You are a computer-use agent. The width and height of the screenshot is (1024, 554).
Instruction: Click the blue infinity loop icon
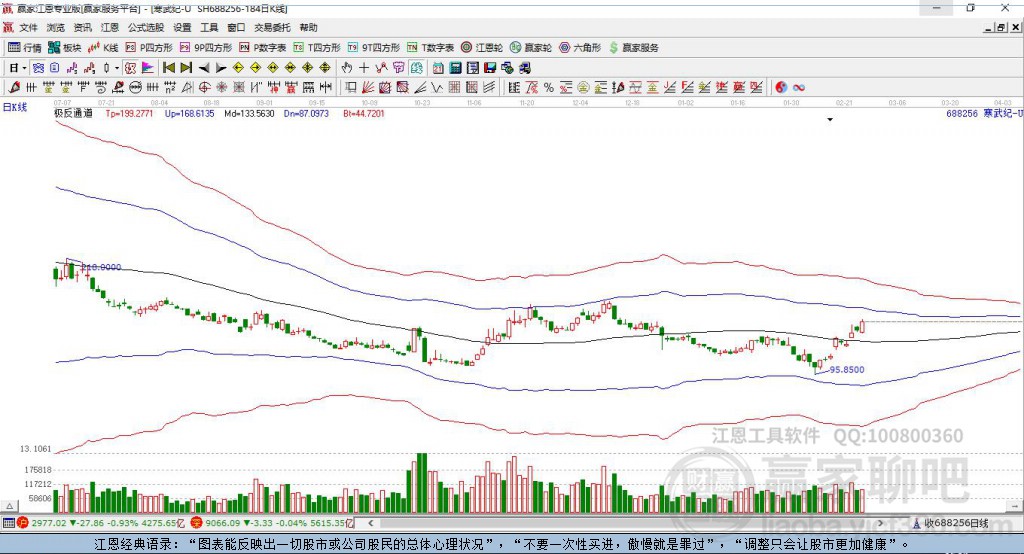click(x=799, y=87)
